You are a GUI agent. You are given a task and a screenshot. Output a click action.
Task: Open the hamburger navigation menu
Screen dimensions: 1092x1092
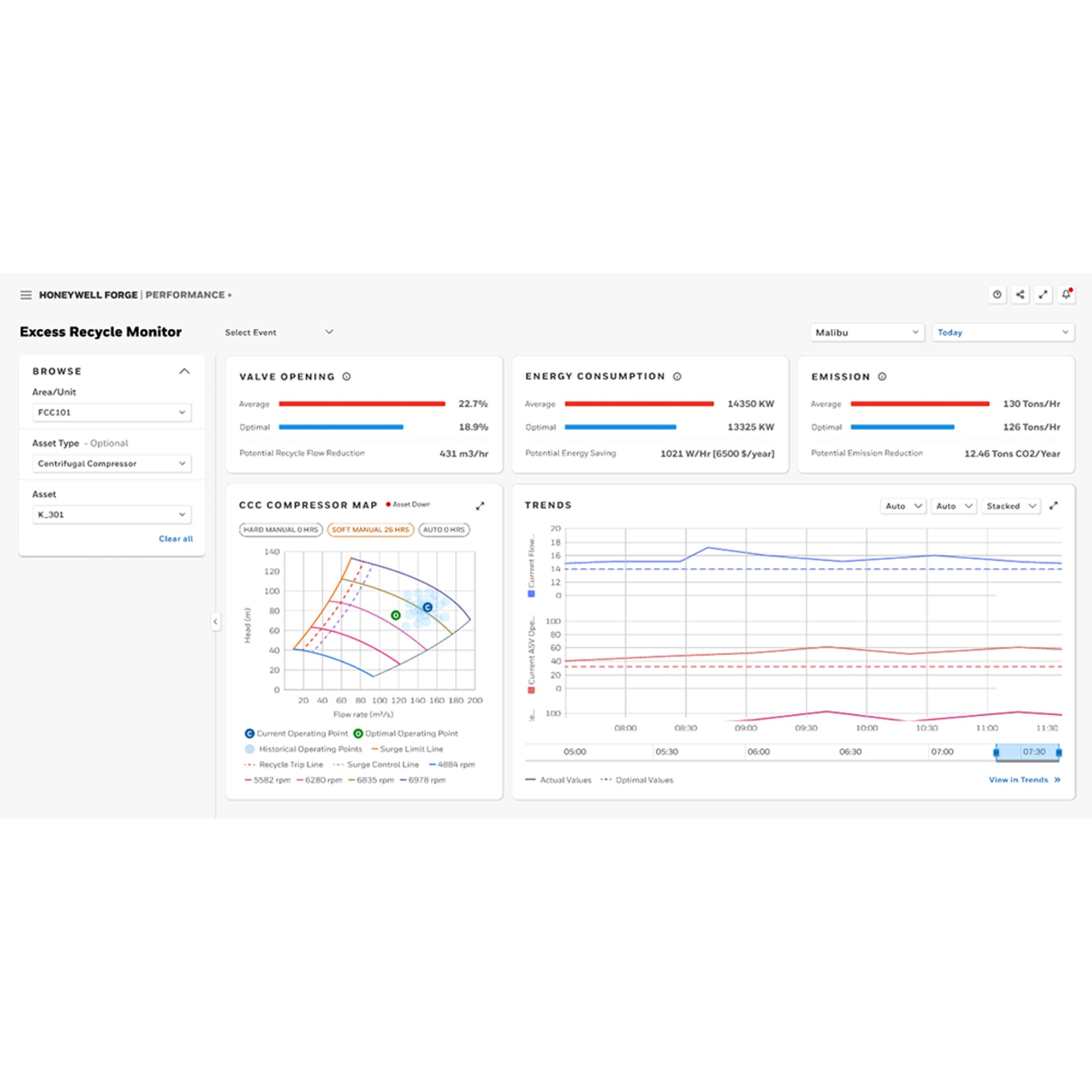pos(26,295)
